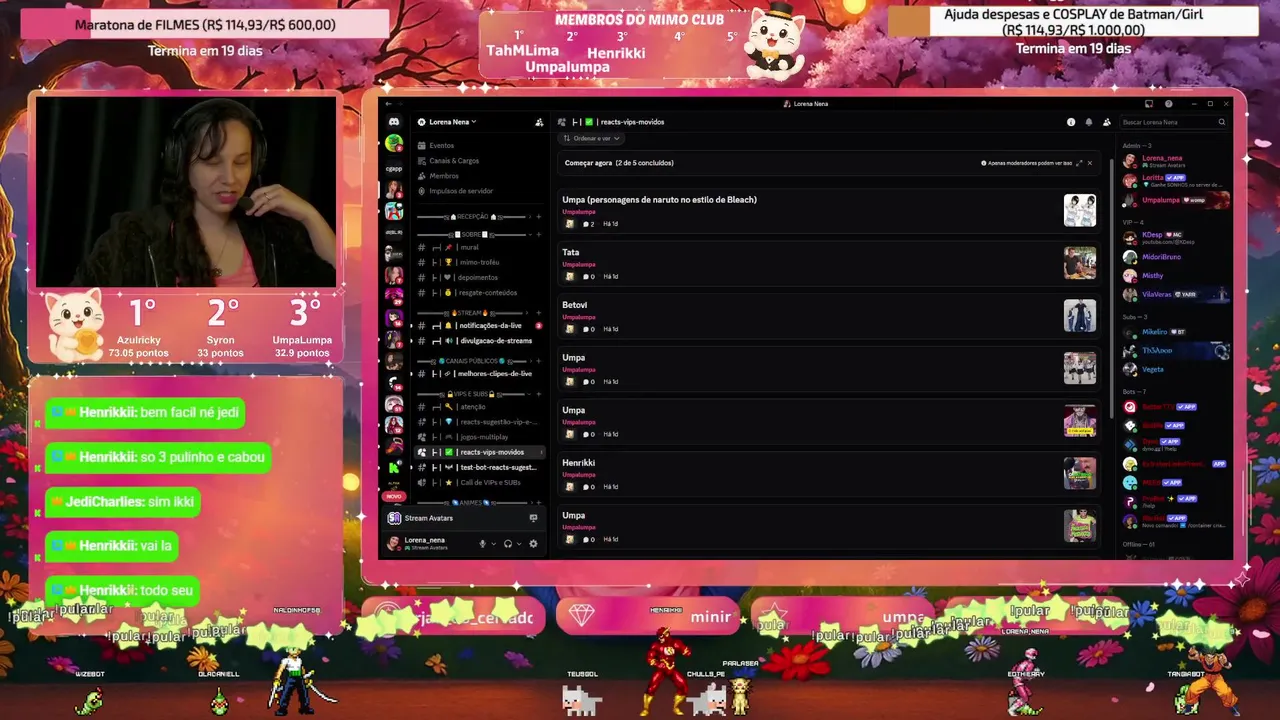Open KDesp member in VIP list
Screen dimensions: 1280x720
pos(1176,238)
